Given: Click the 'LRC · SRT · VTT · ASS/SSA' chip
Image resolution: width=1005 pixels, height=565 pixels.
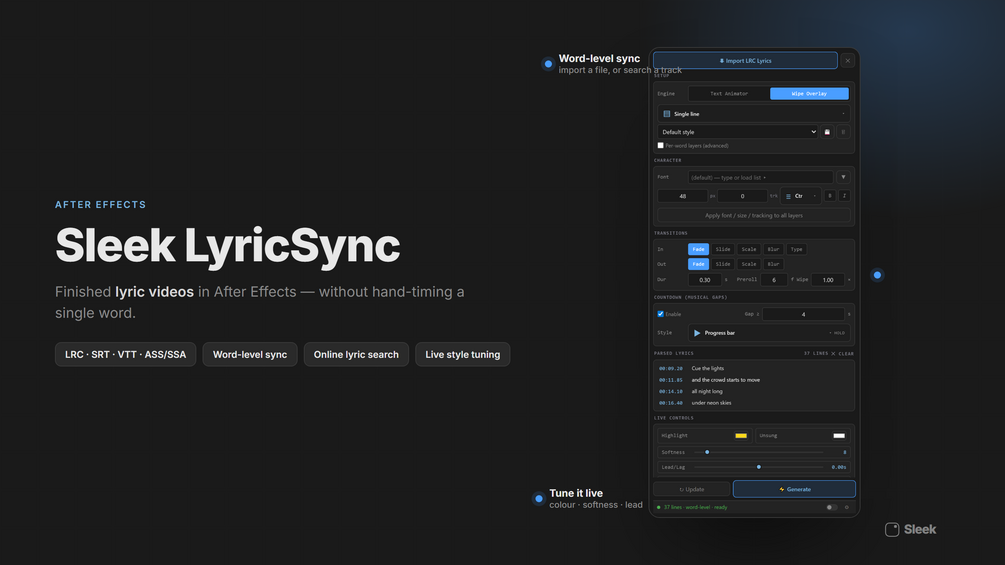Looking at the screenshot, I should 126,354.
